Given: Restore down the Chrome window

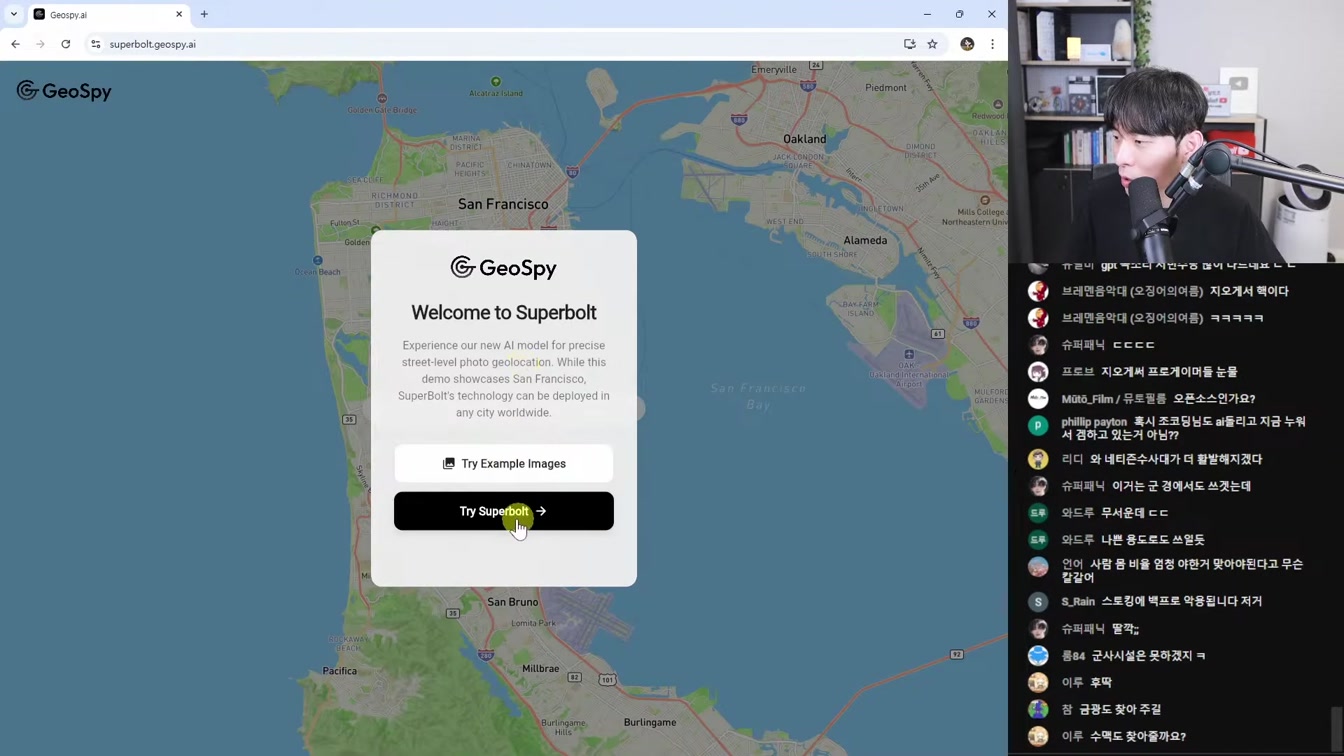Looking at the screenshot, I should tap(959, 14).
